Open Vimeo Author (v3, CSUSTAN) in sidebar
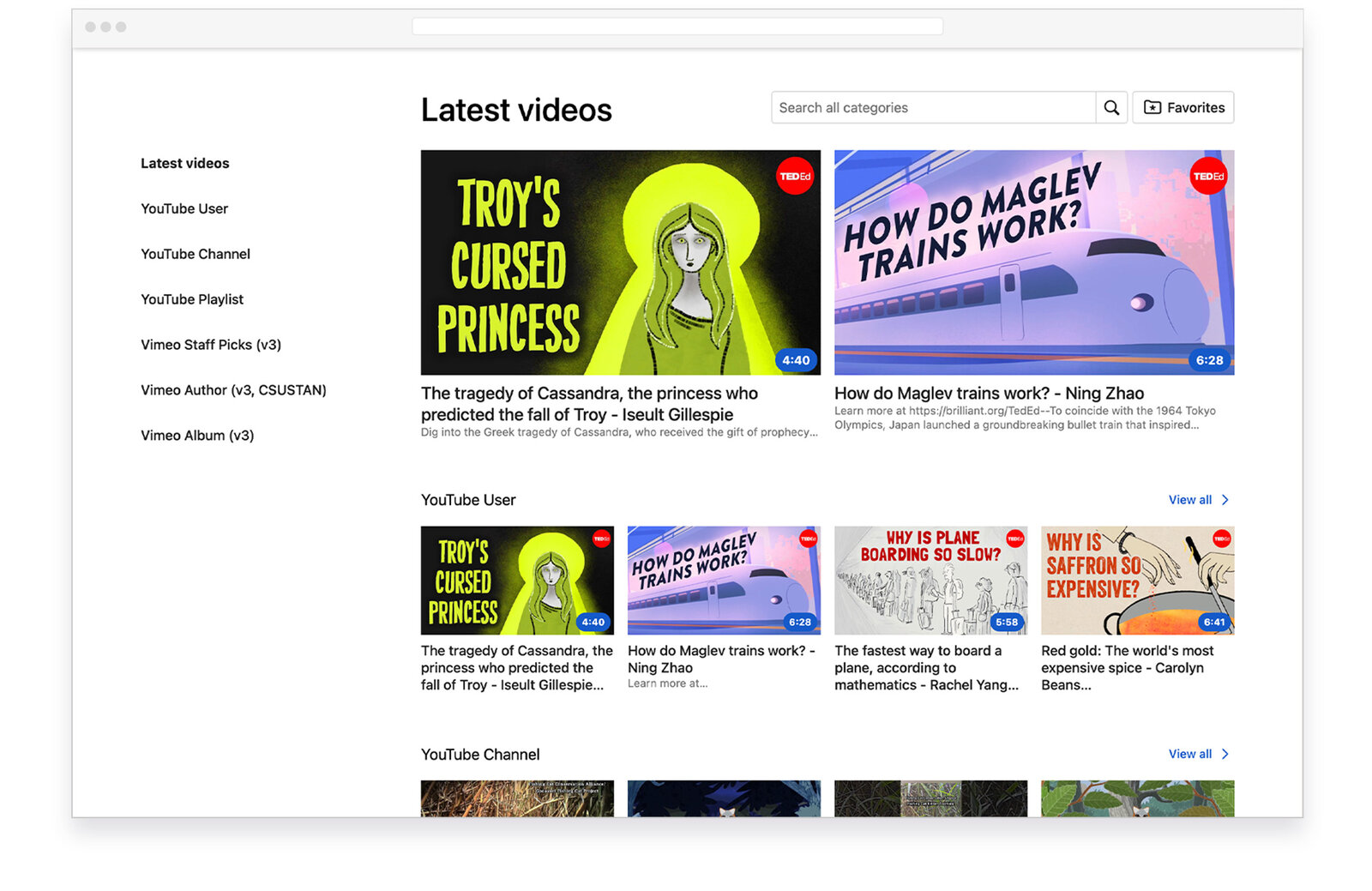 233,390
